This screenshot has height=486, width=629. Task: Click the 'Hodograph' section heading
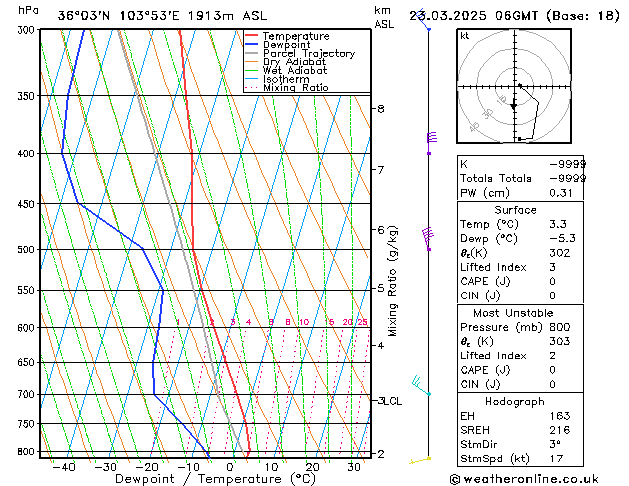point(515,402)
